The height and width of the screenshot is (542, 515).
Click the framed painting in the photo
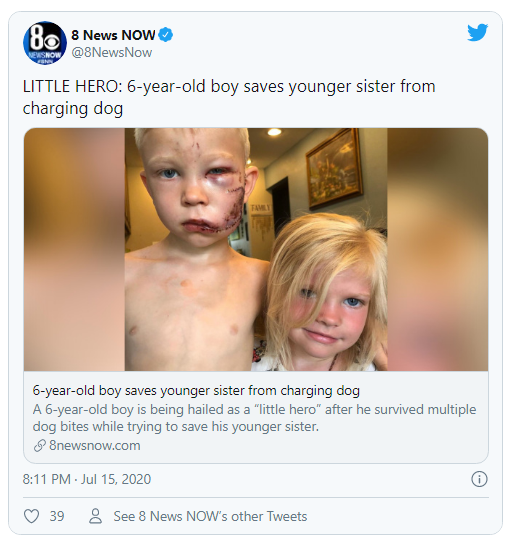[334, 168]
